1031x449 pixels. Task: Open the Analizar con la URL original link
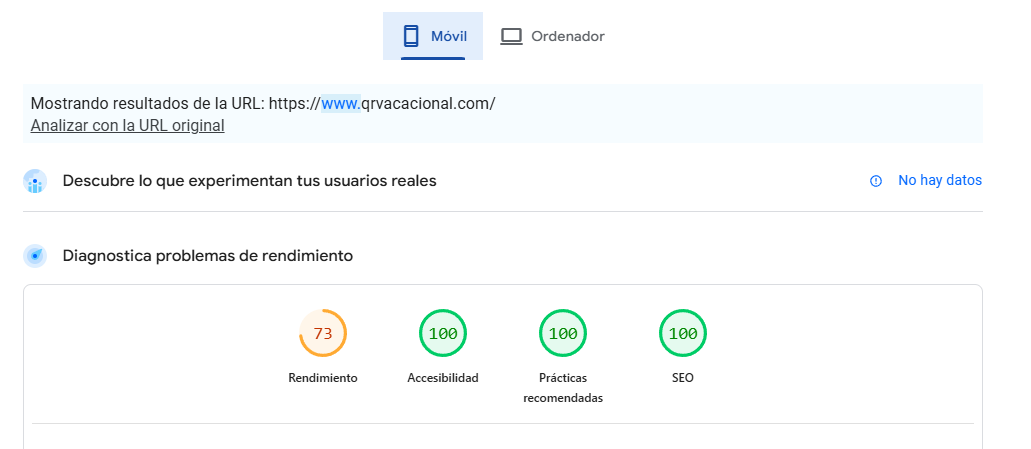click(x=128, y=125)
